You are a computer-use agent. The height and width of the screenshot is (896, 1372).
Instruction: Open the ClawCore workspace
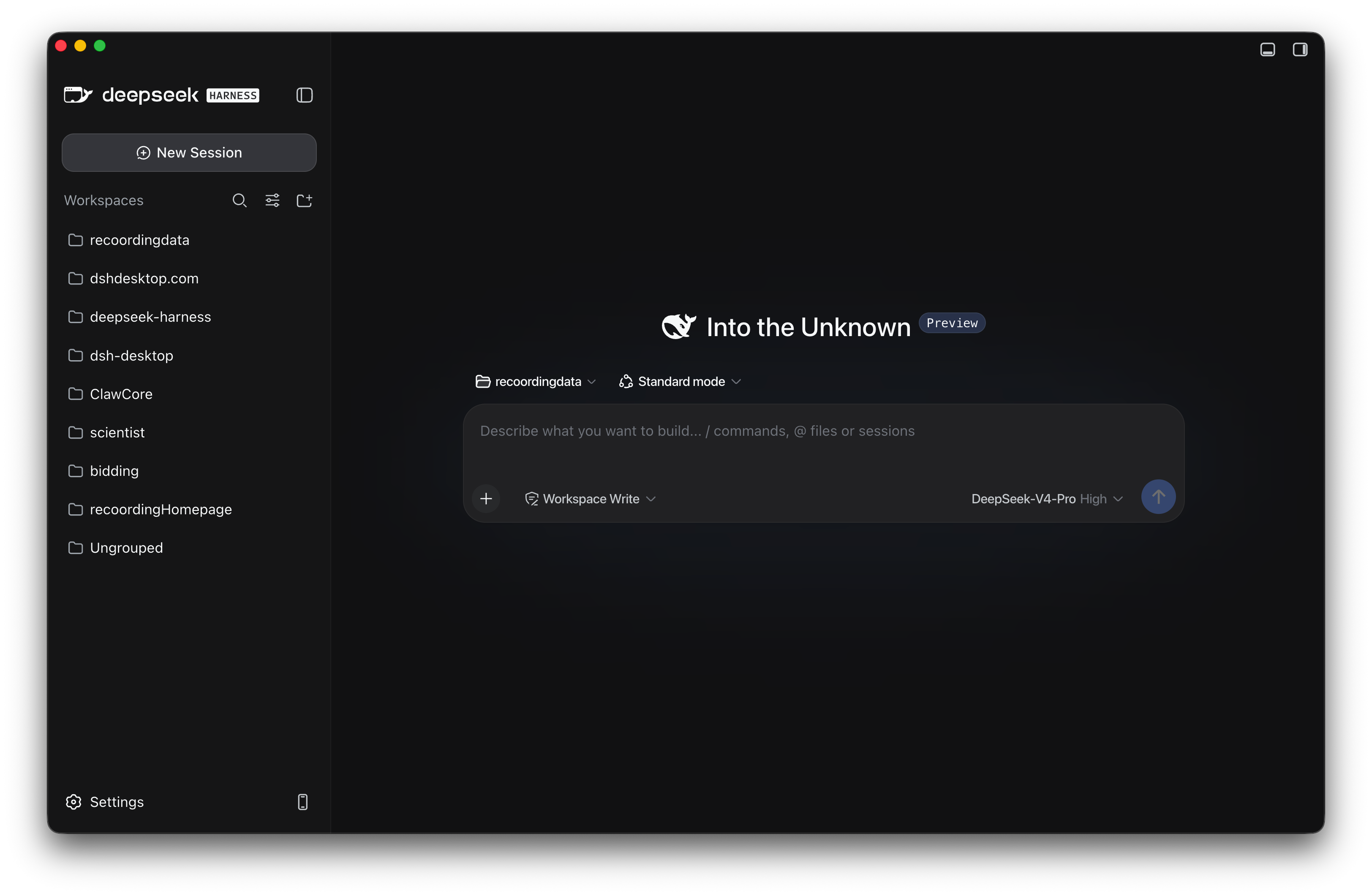[189, 394]
